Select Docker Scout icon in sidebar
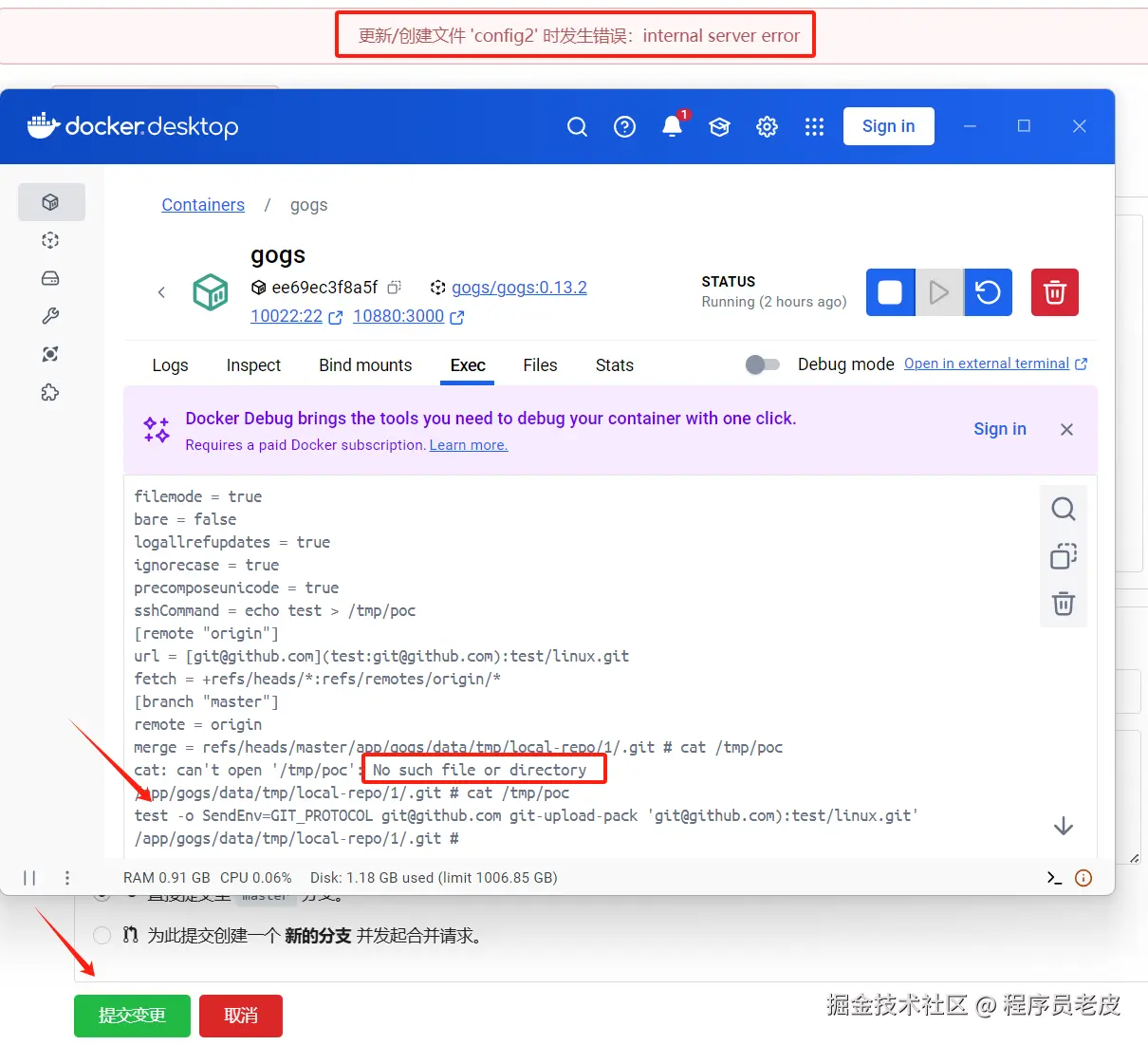Viewport: 1148px width, 1045px height. pyautogui.click(x=51, y=354)
